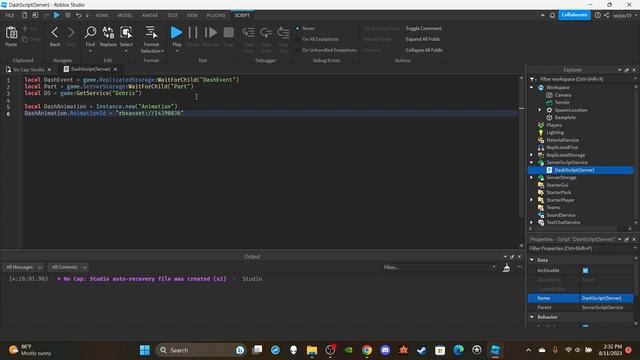The width and height of the screenshot is (640, 360).
Task: Go Back in script navigation
Action: [x=55, y=33]
